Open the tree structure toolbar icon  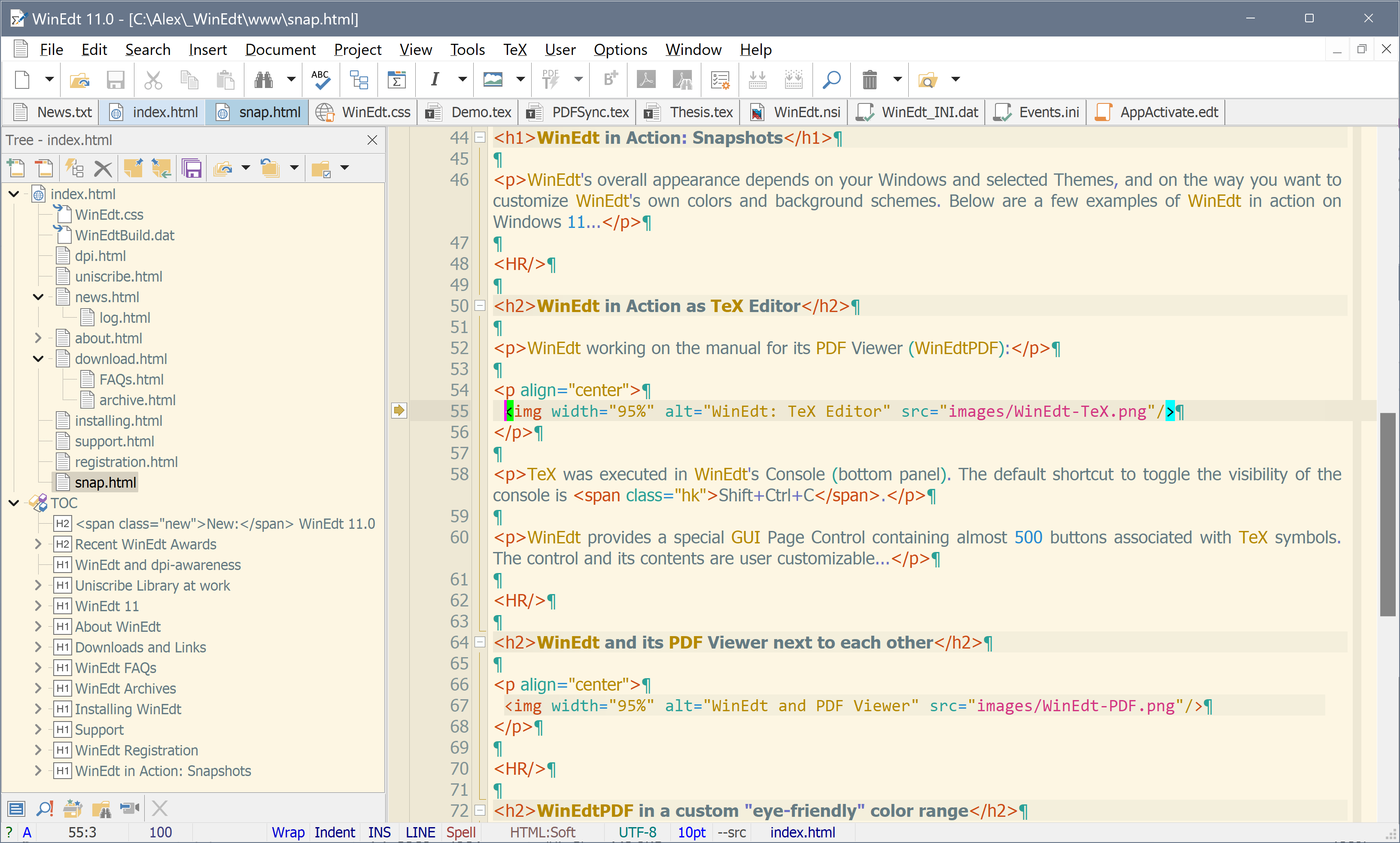tap(359, 79)
